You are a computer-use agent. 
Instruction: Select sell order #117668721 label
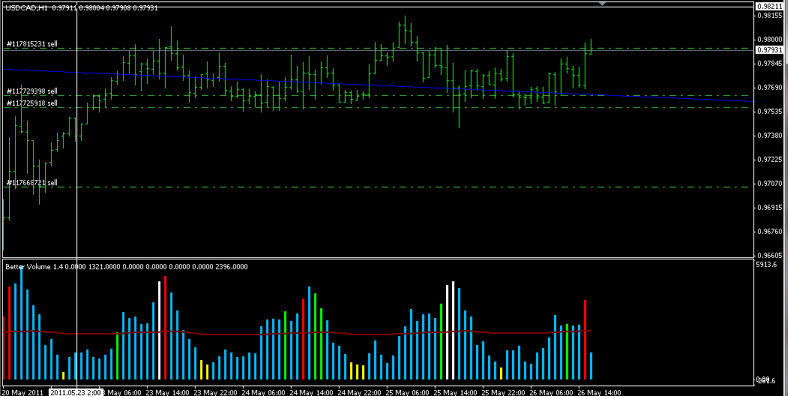click(x=32, y=182)
